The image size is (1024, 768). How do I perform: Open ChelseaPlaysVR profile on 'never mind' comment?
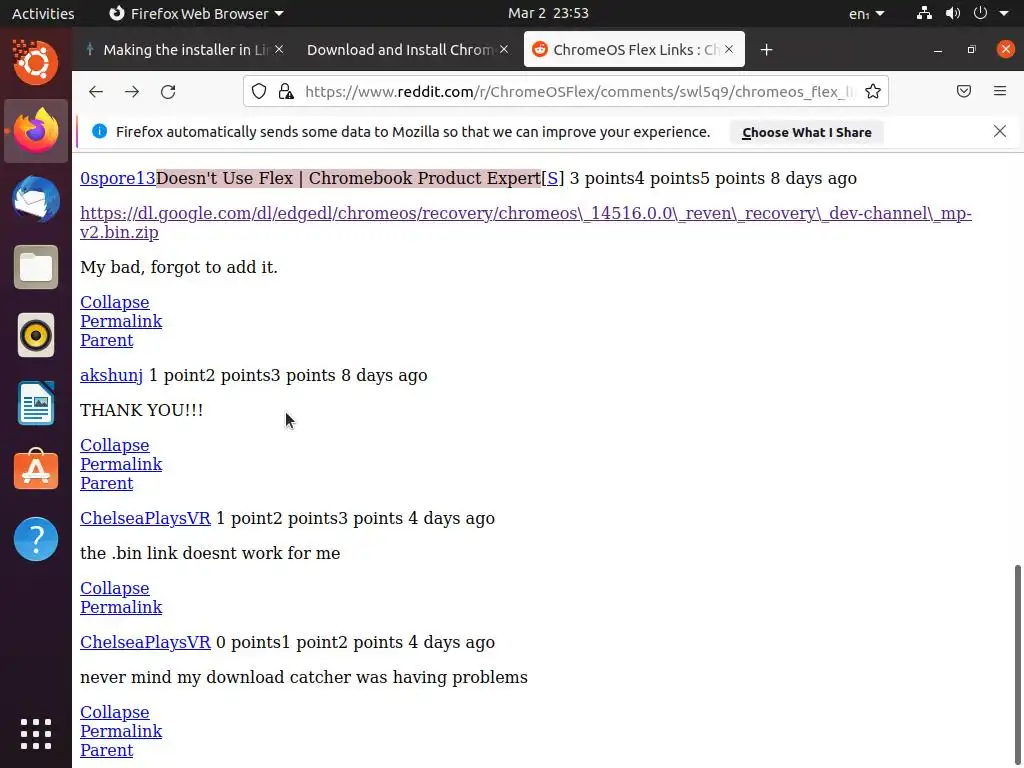point(146,643)
